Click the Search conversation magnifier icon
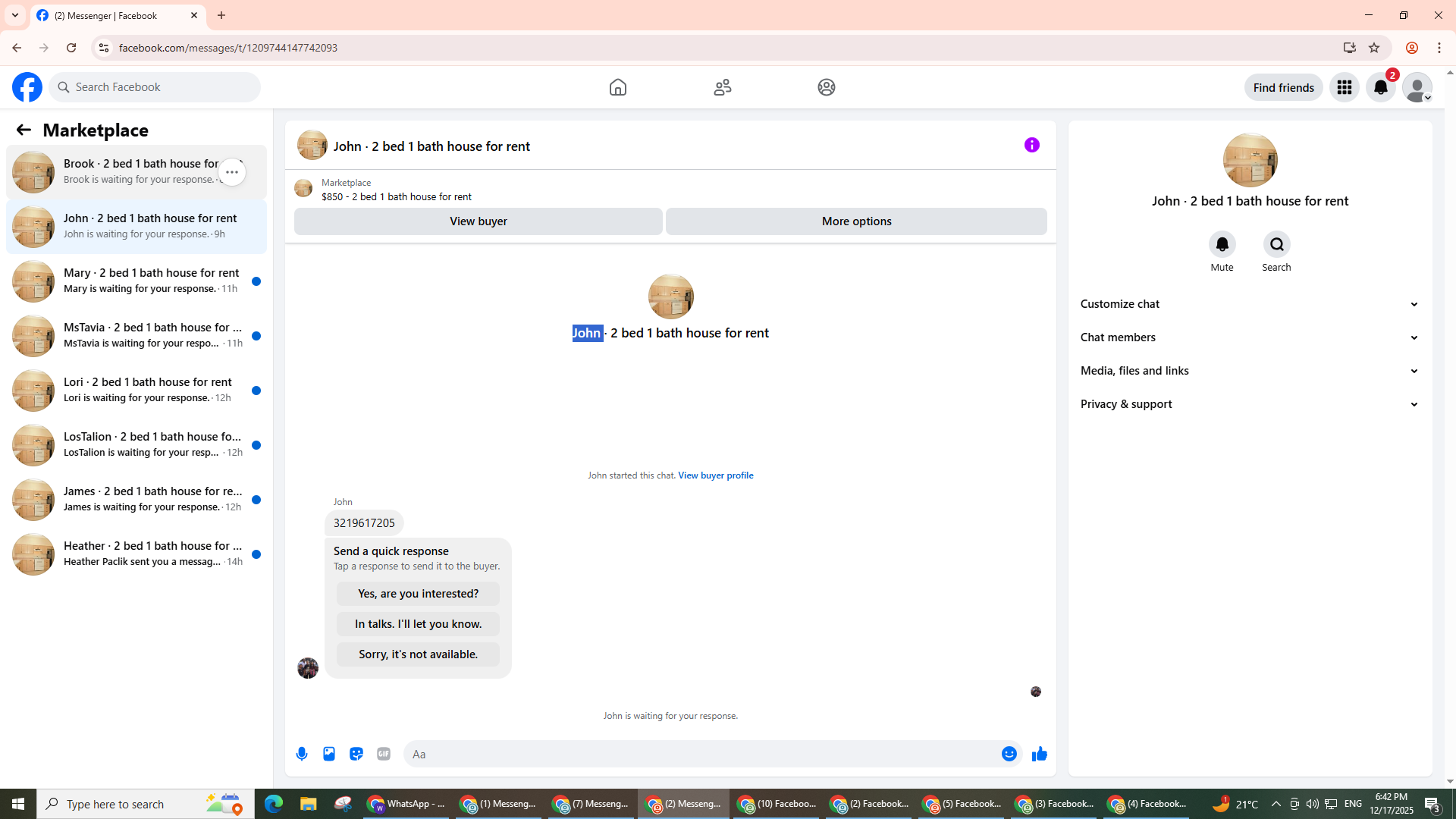Viewport: 1456px width, 819px height. [x=1276, y=244]
